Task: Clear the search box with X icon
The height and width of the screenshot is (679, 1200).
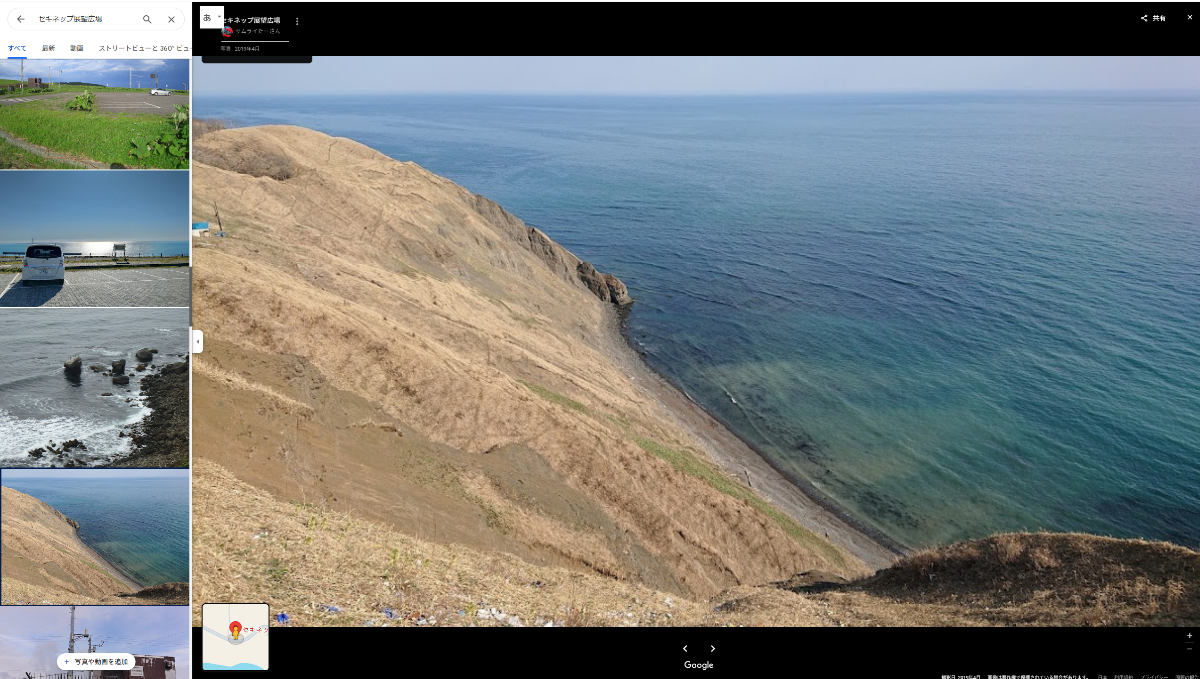Action: 171,19
